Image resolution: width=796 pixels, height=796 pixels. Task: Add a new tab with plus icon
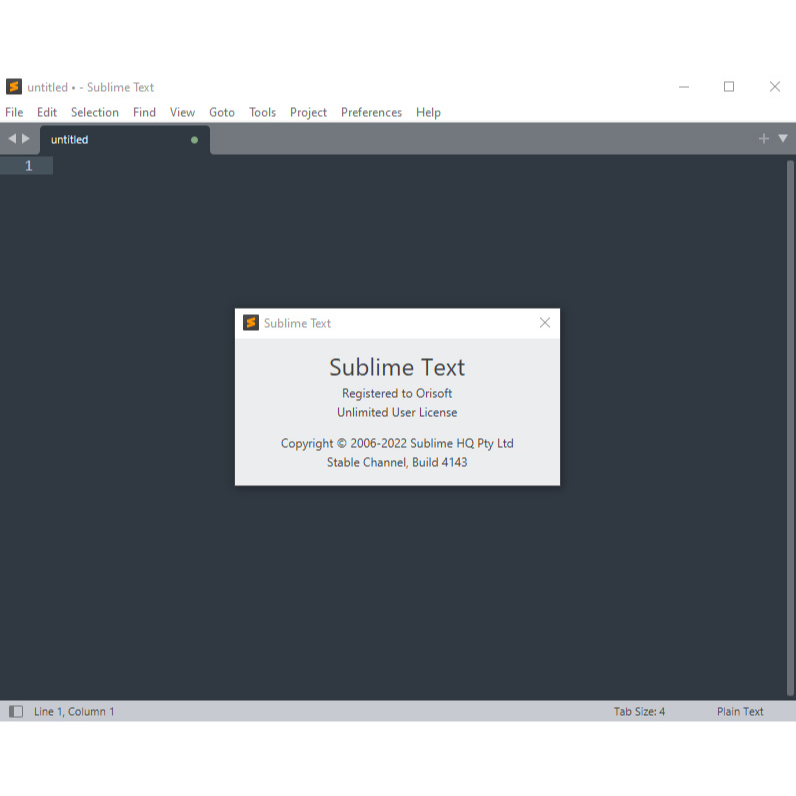click(x=764, y=139)
